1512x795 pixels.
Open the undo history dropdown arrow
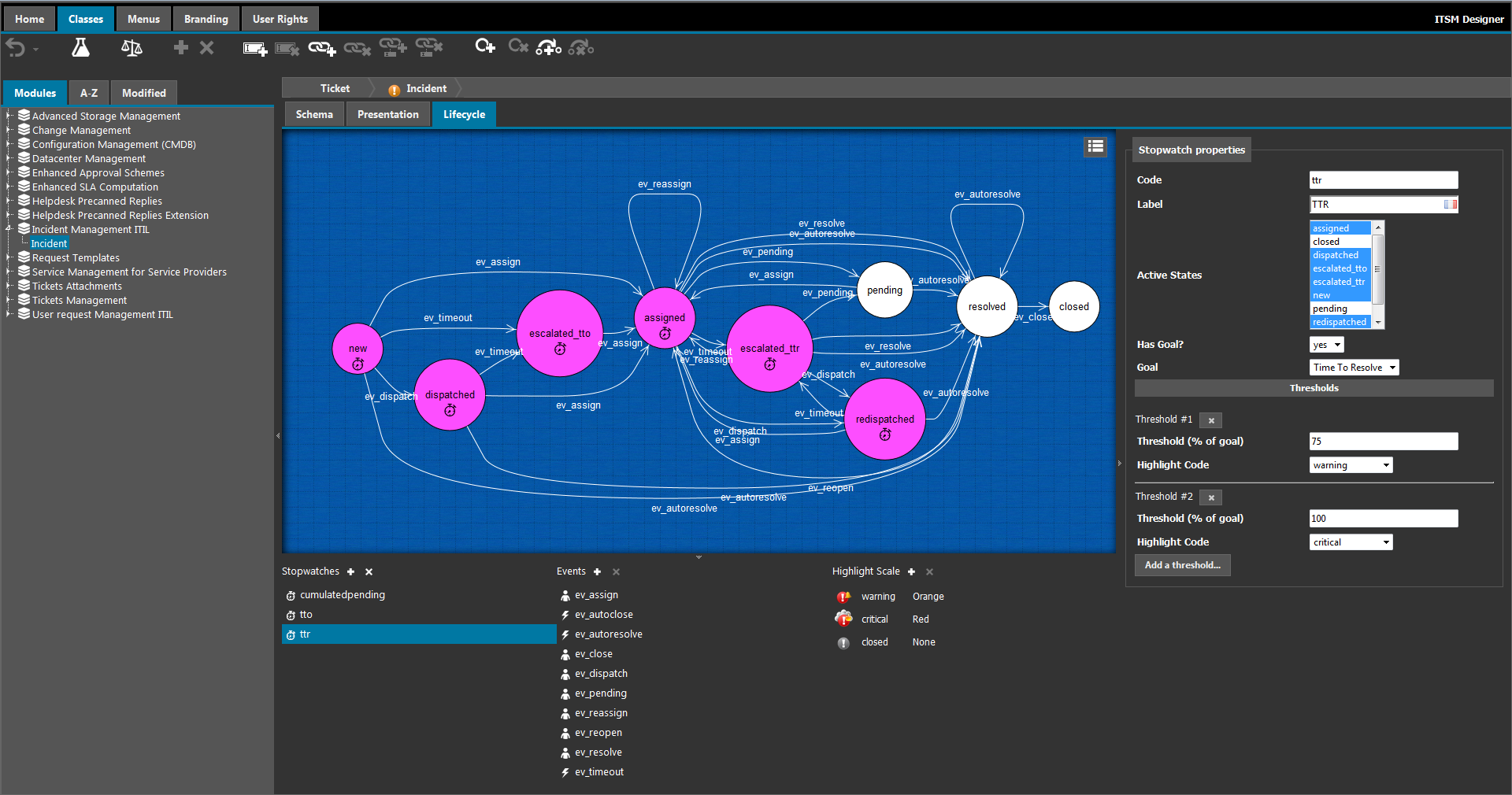click(x=34, y=49)
